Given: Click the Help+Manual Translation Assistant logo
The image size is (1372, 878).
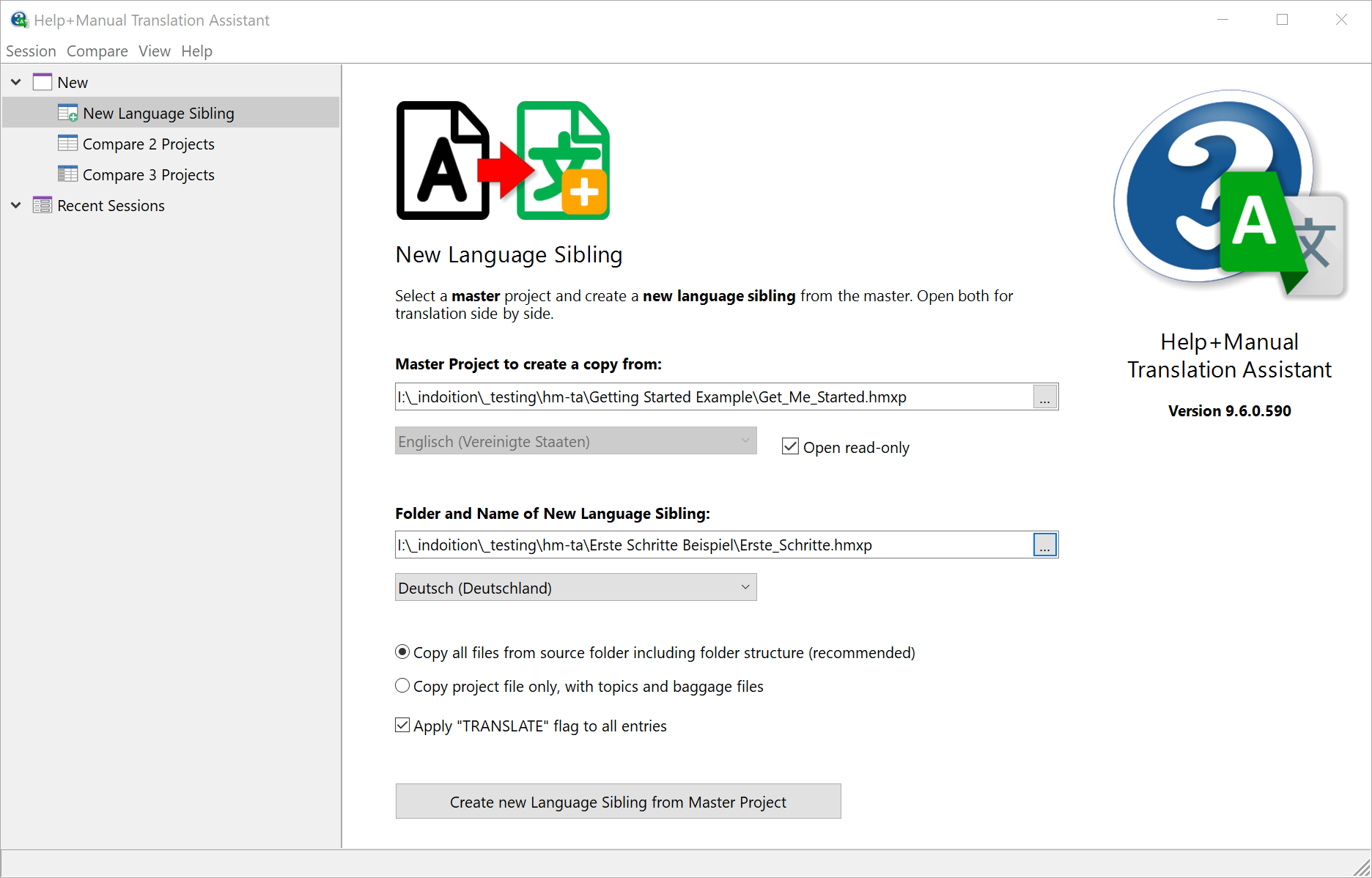Looking at the screenshot, I should point(1230,194).
